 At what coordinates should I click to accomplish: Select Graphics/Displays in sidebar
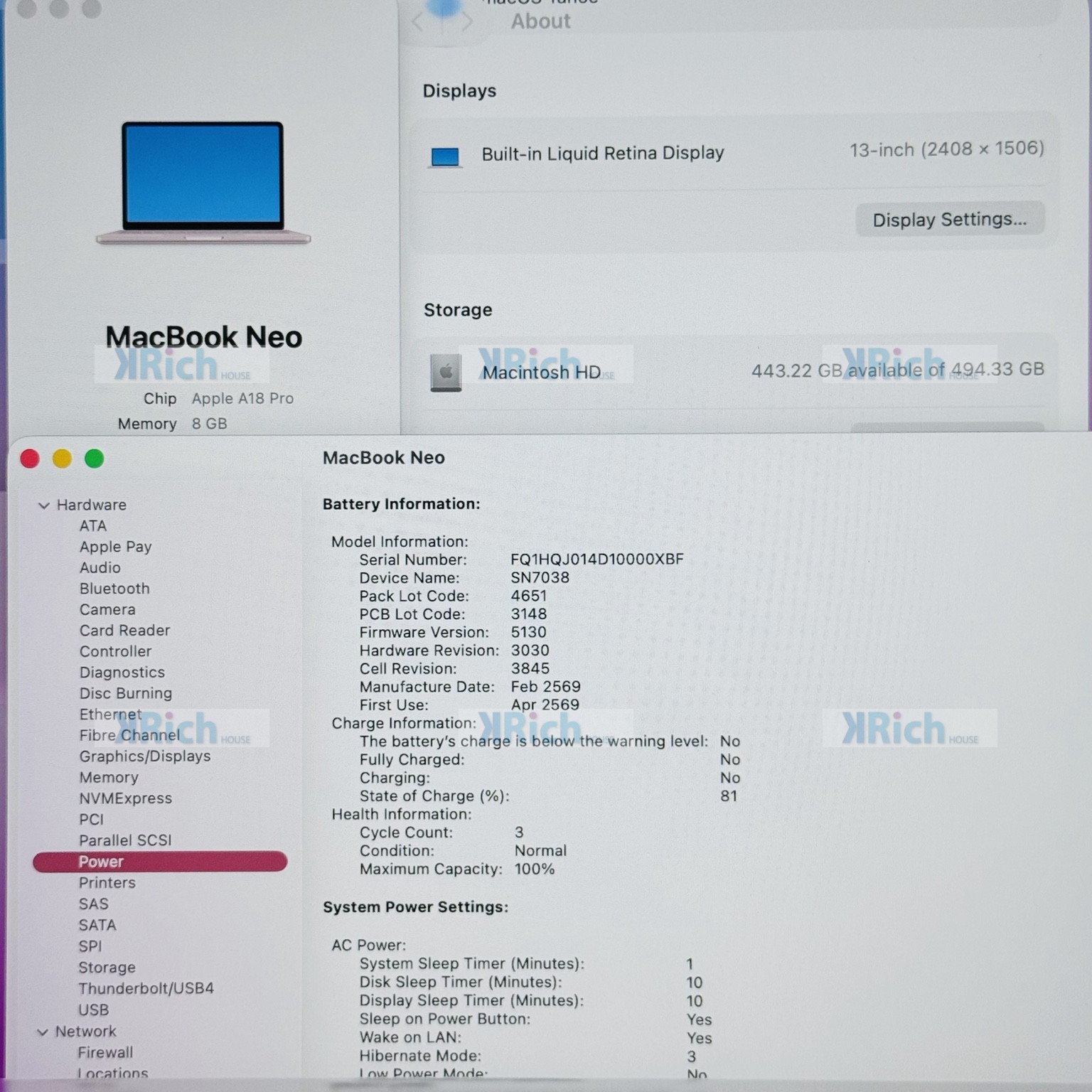point(144,756)
